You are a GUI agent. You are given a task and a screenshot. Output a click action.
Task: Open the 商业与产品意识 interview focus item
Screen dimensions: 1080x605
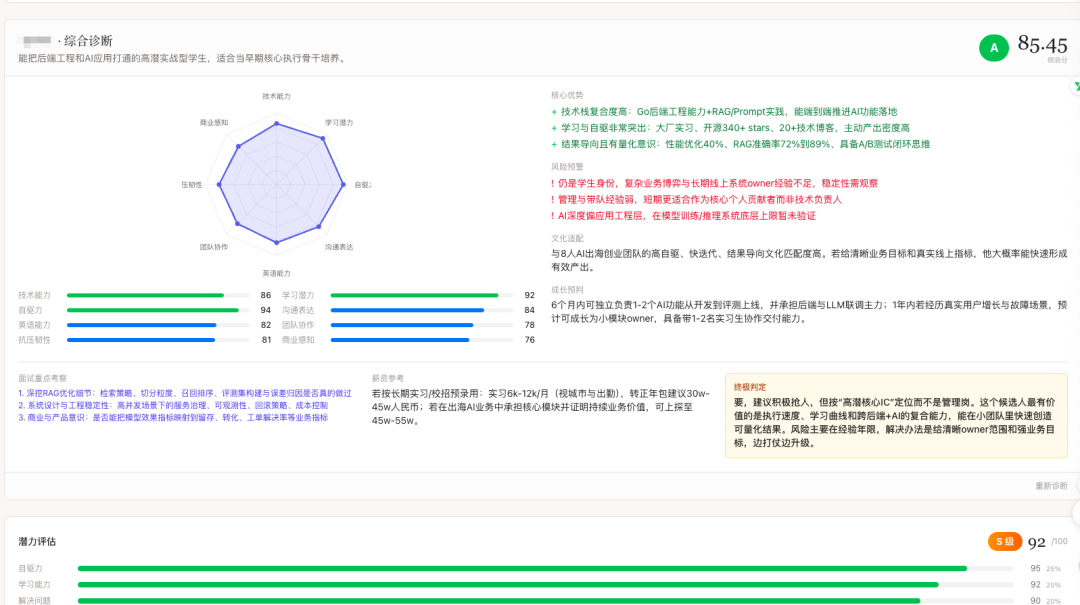[172, 417]
